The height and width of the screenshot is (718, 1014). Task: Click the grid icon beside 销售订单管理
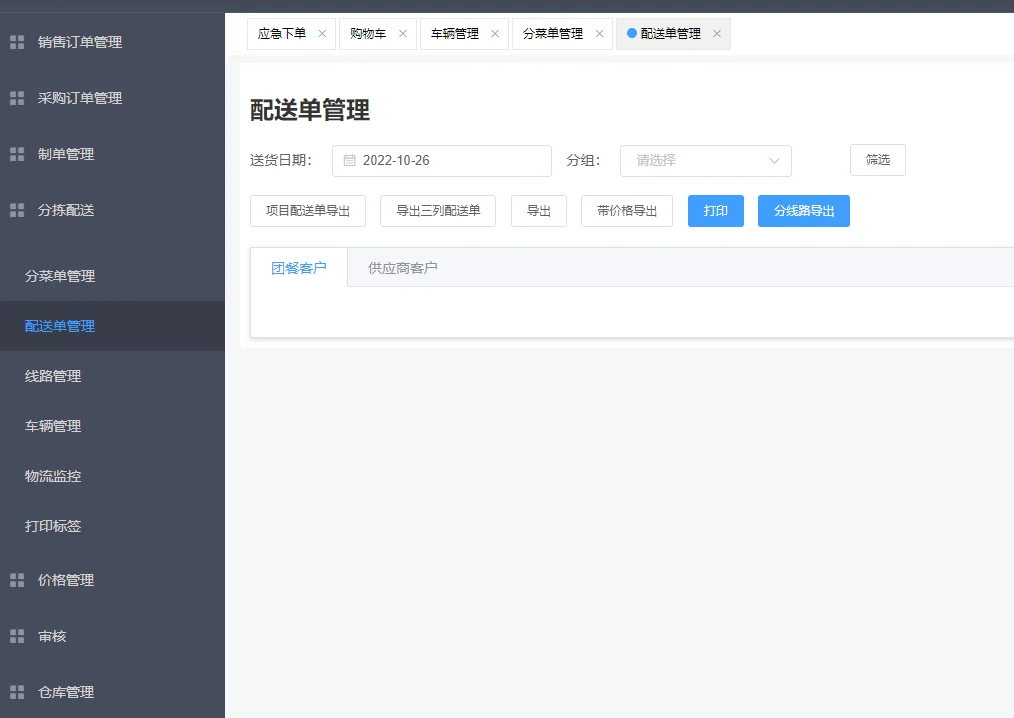pyautogui.click(x=16, y=42)
